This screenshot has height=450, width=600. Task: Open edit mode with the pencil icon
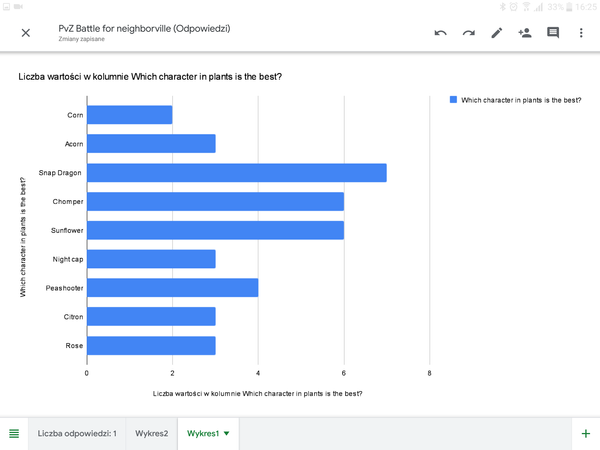click(x=496, y=33)
